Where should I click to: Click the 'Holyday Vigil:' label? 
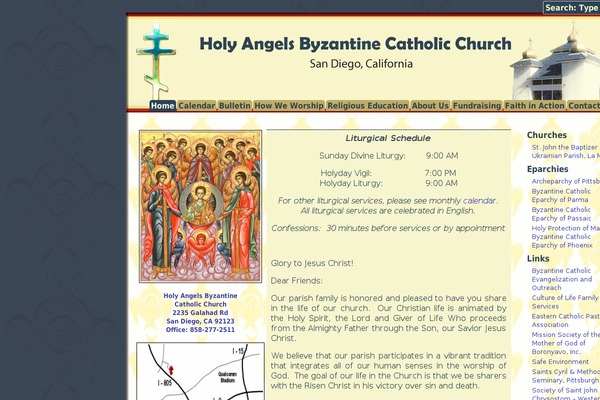346,173
